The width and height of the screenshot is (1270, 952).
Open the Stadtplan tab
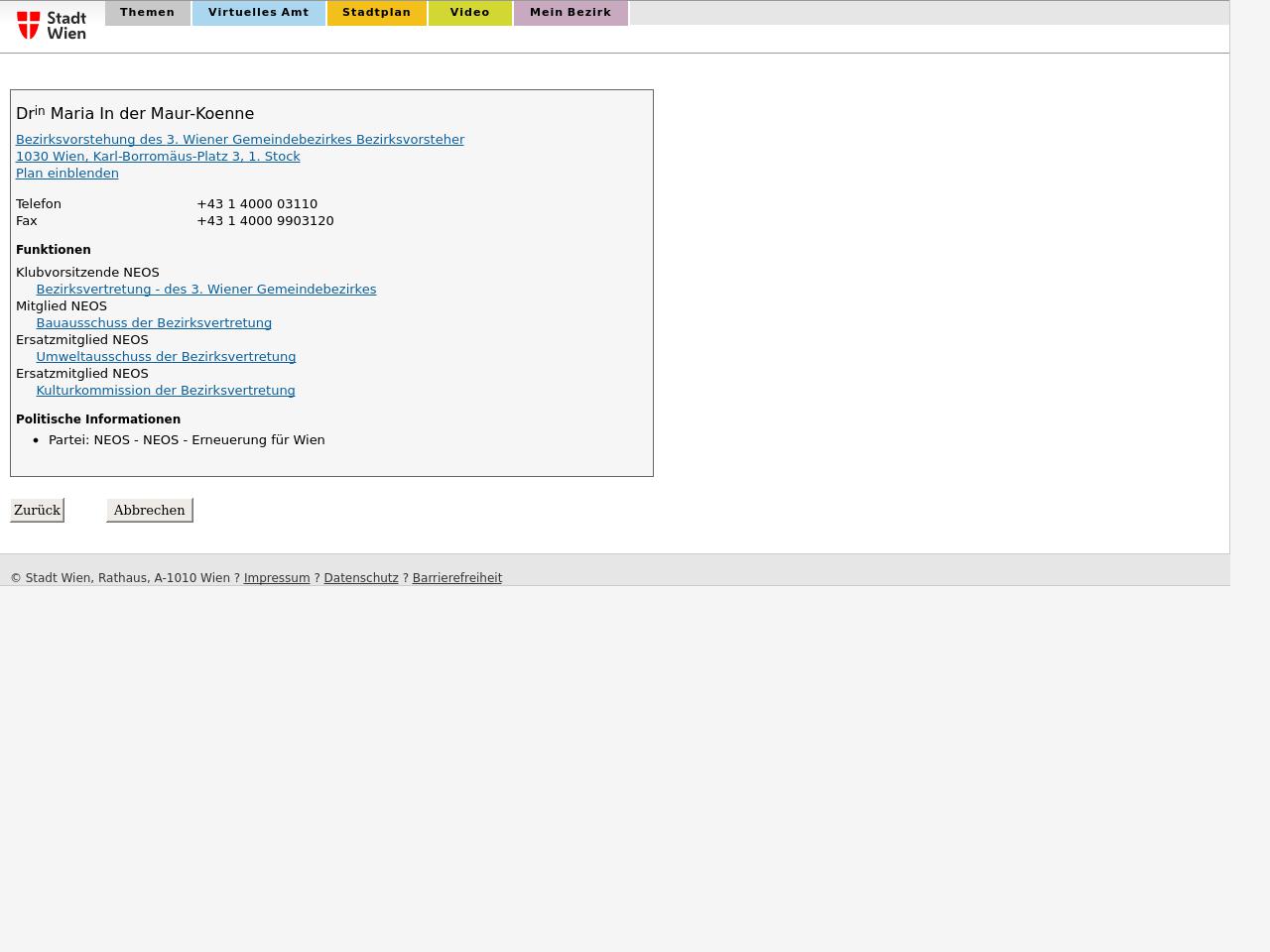pyautogui.click(x=376, y=13)
